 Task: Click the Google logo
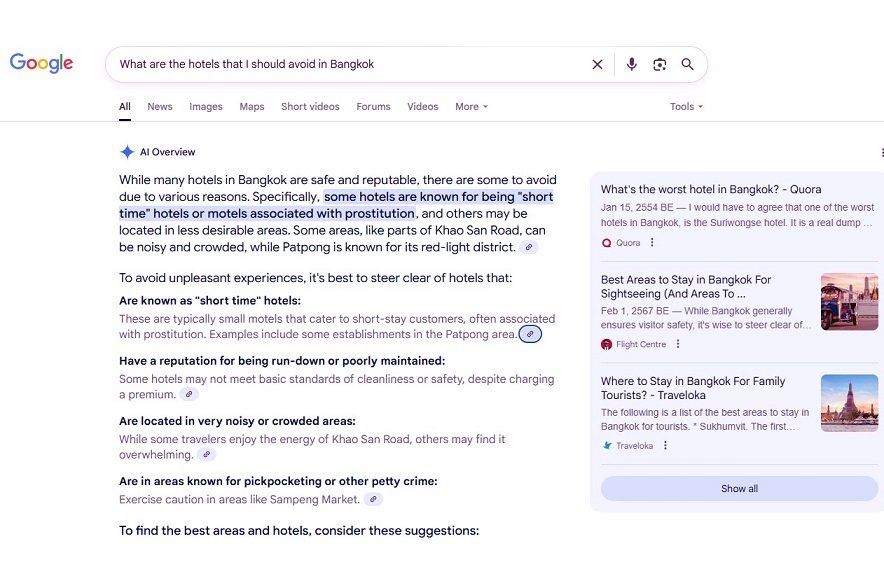pos(41,63)
